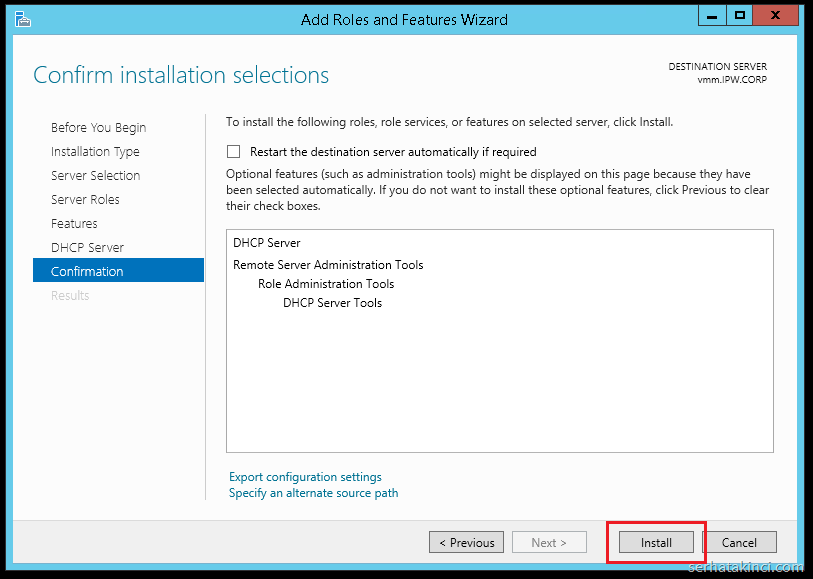
Task: Click Export configuration settings link
Action: point(305,477)
